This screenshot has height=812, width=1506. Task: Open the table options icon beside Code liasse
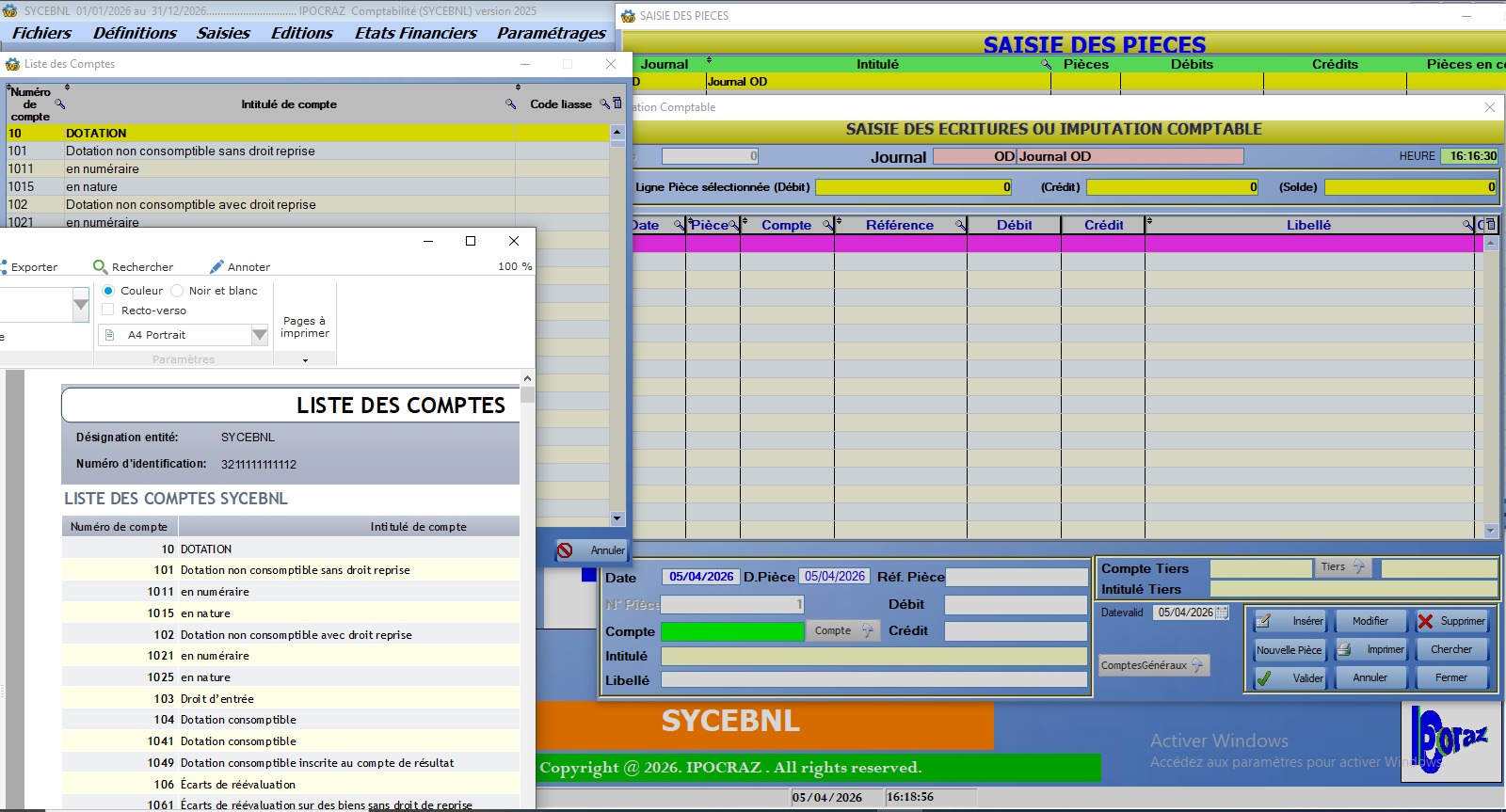617,103
